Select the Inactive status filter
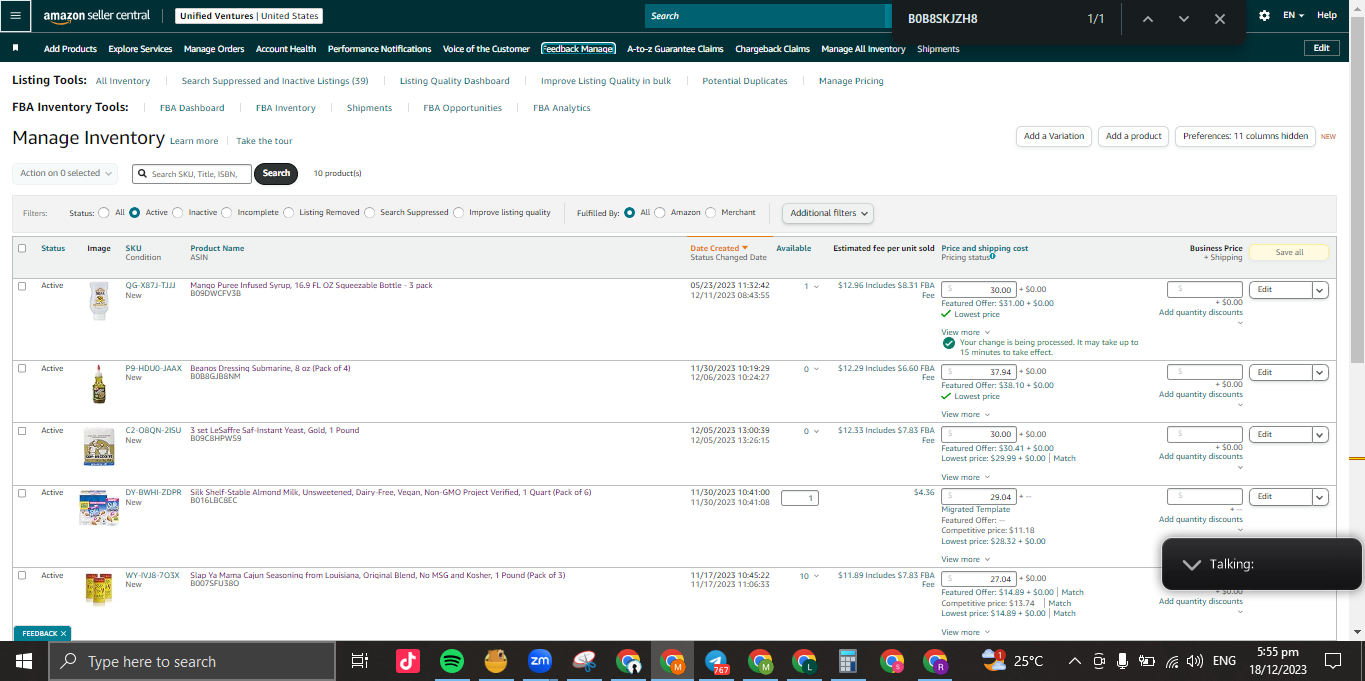The width and height of the screenshot is (1365, 681). [x=178, y=212]
